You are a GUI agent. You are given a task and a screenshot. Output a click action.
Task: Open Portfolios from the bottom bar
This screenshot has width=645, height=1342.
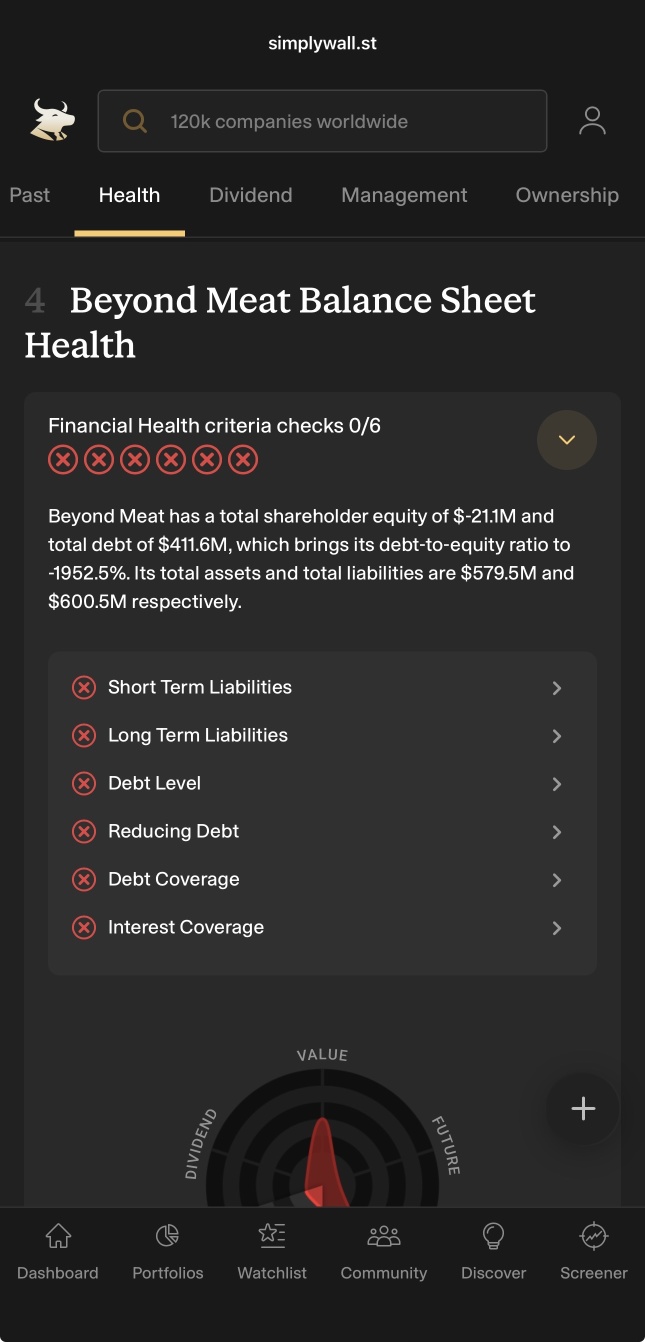pyautogui.click(x=168, y=1251)
